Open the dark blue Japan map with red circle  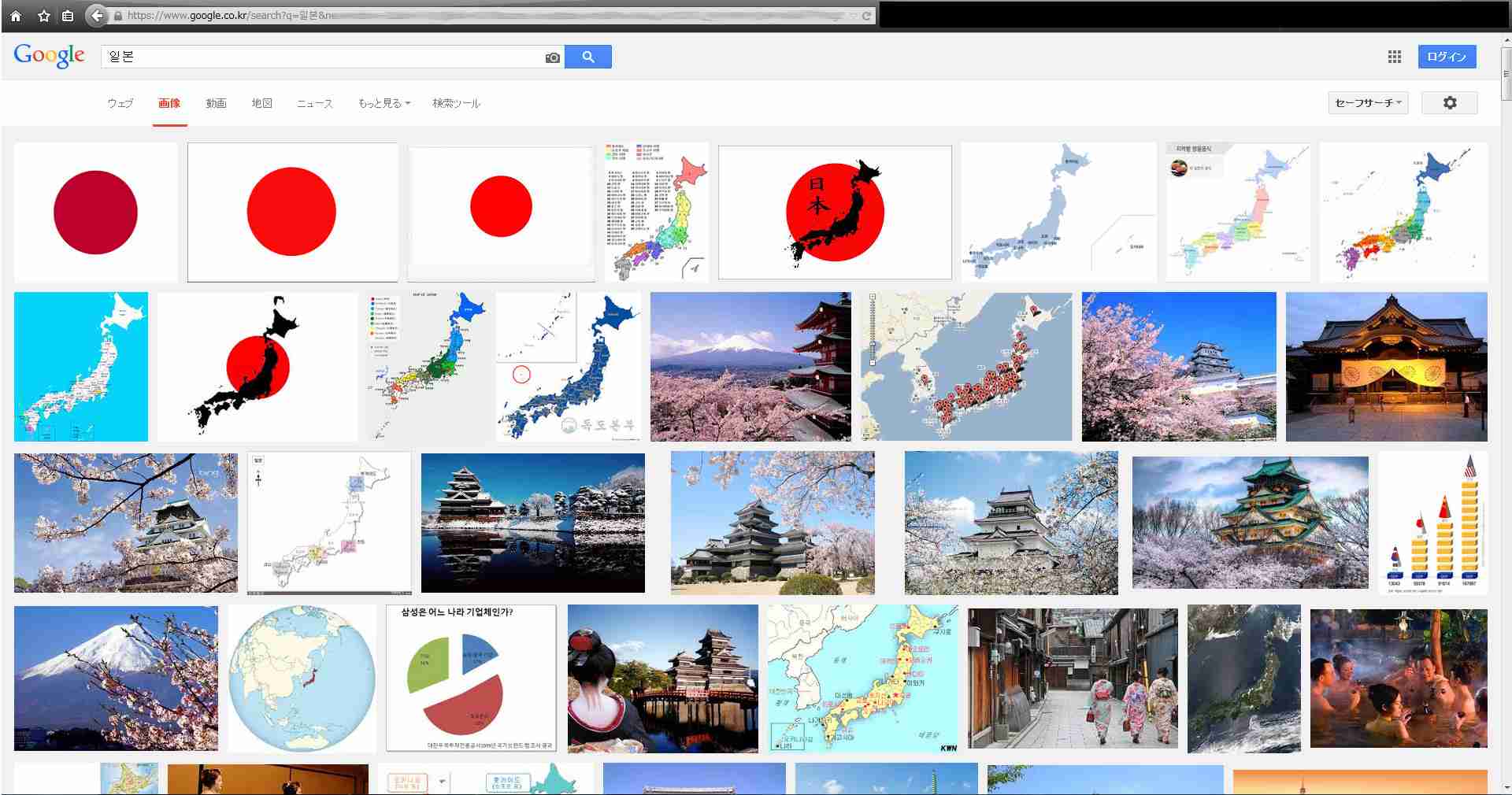(x=569, y=367)
